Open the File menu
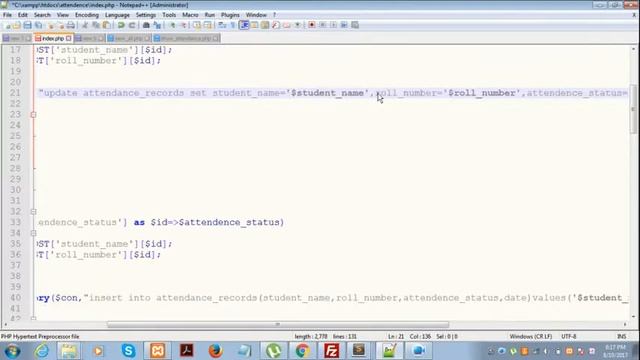The width and height of the screenshot is (640, 360). click(x=7, y=15)
